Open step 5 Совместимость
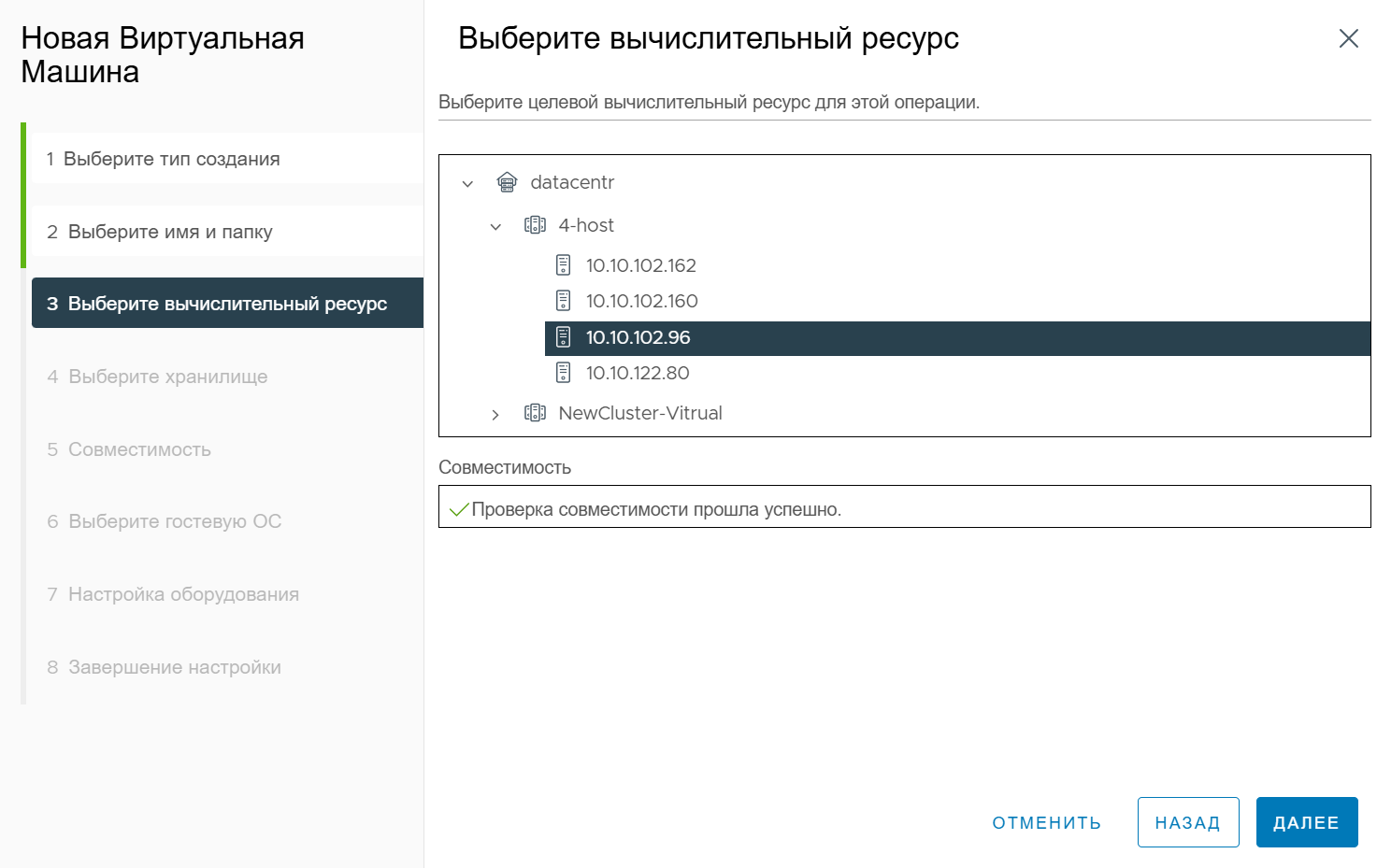1377x868 pixels. pos(227,449)
